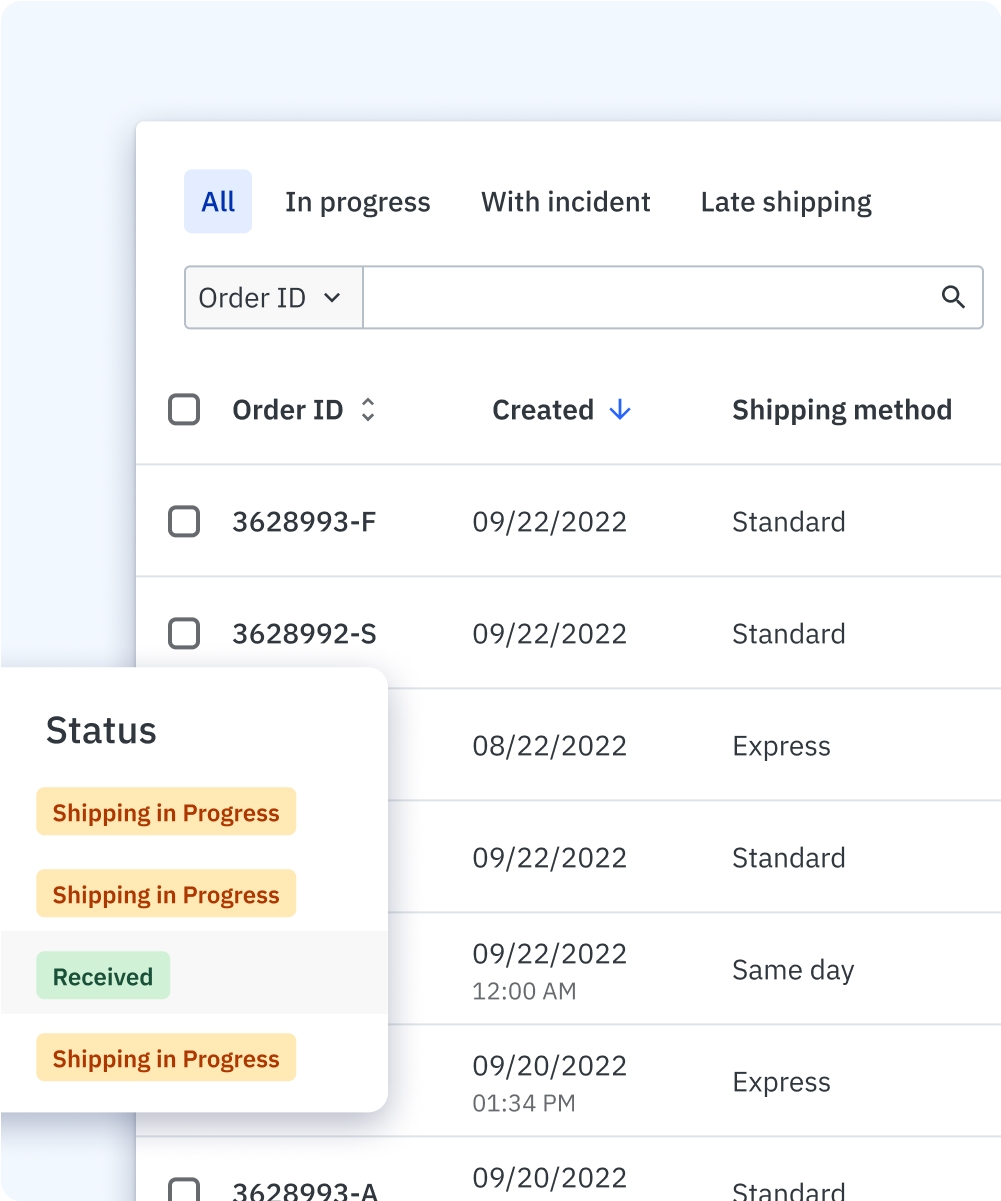Click the Created column header label
1001x1201 pixels.
click(x=543, y=410)
